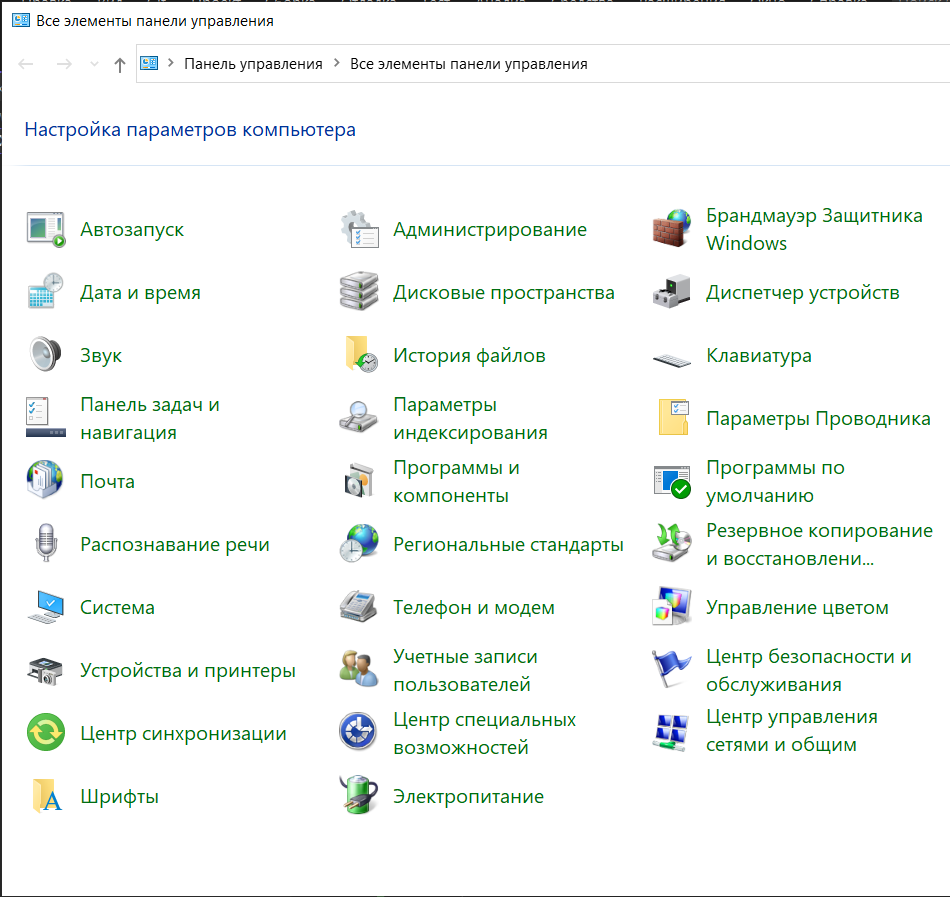The image size is (950, 897).
Task: Open the Центр управления сетями icon
Action: [672, 733]
